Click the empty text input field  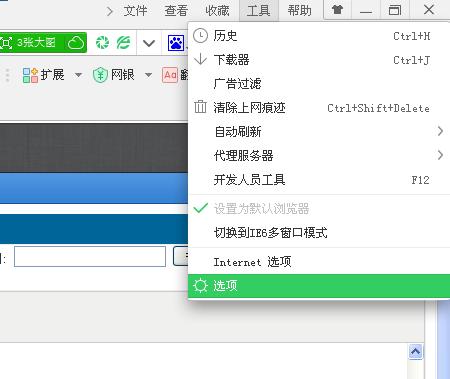[x=90, y=256]
